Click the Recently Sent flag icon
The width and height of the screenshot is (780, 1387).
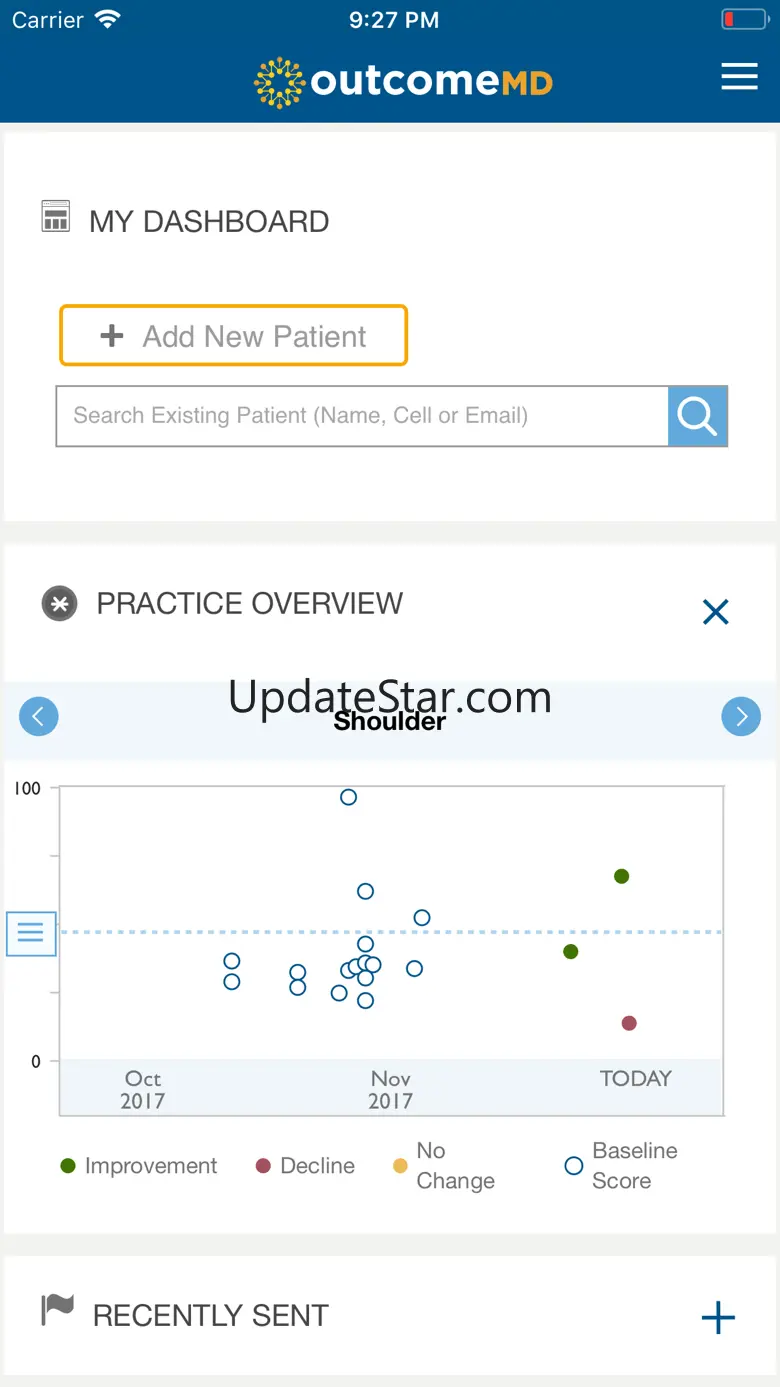[x=57, y=1310]
